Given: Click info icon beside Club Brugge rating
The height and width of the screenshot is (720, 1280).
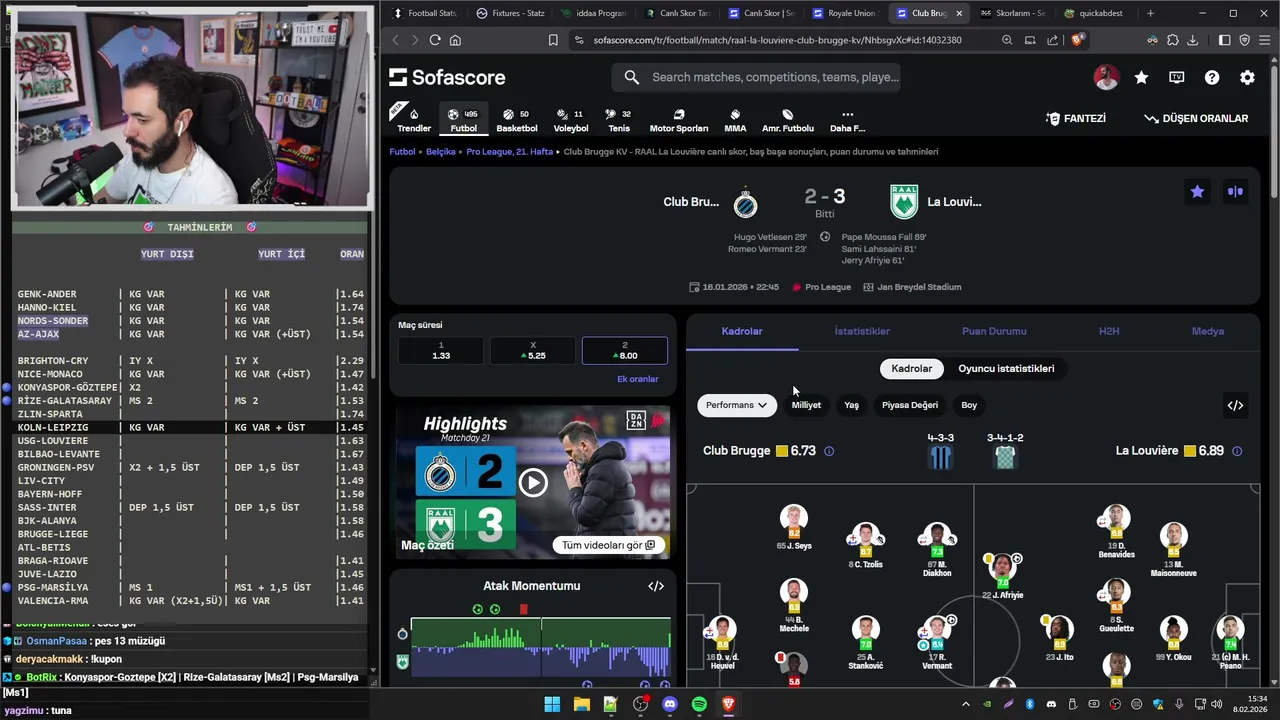Looking at the screenshot, I should click(x=829, y=451).
